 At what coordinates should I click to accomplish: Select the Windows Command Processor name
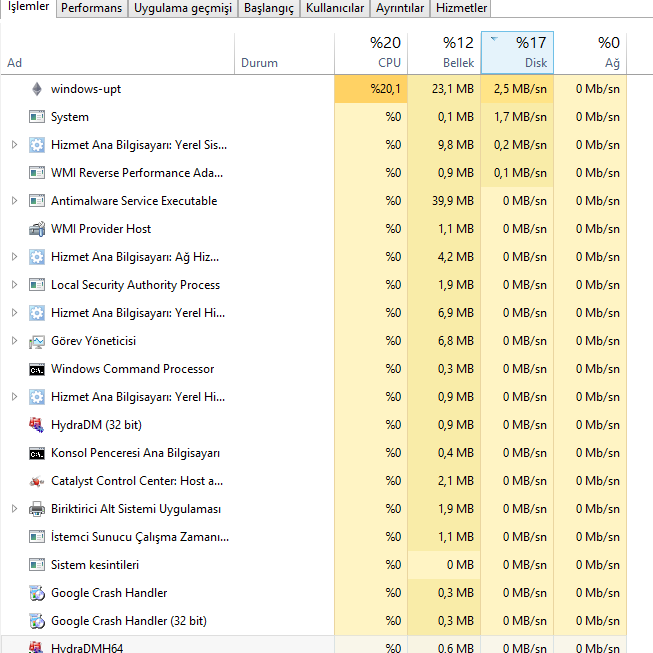tap(132, 369)
